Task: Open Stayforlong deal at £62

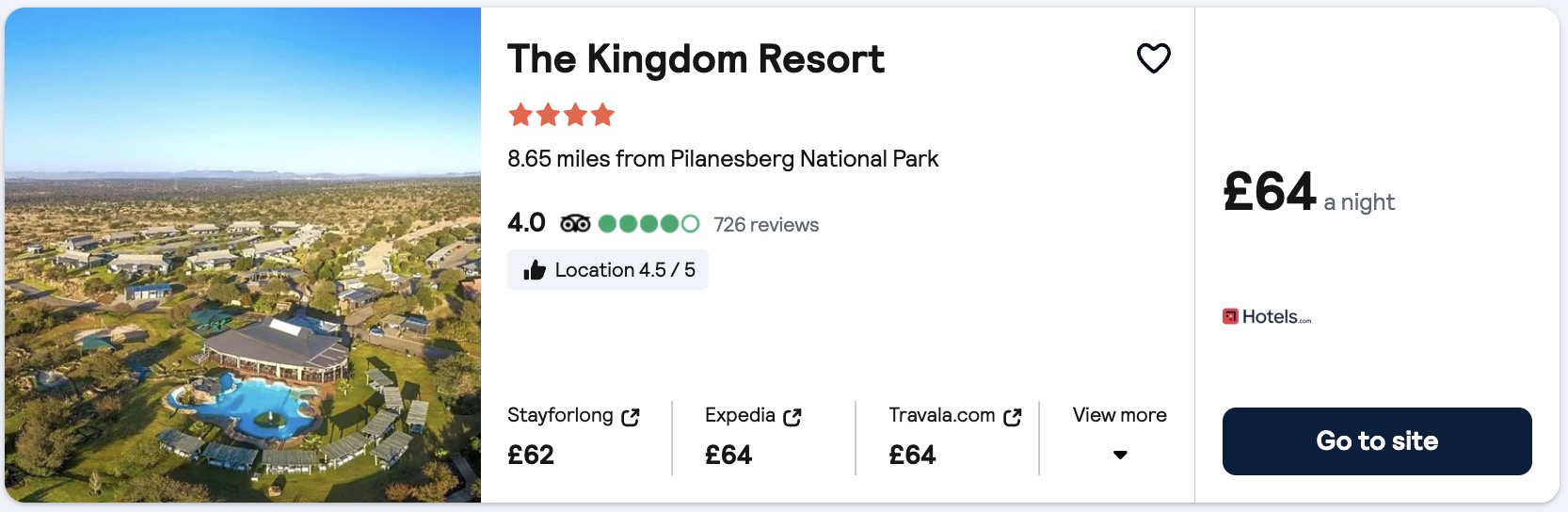Action: coord(574,438)
